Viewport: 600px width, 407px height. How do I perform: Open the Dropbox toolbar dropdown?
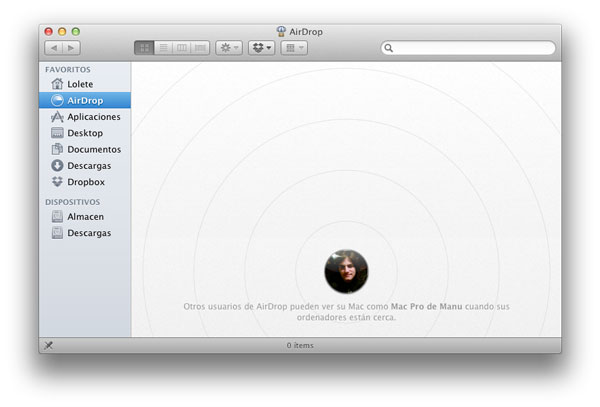coord(261,48)
